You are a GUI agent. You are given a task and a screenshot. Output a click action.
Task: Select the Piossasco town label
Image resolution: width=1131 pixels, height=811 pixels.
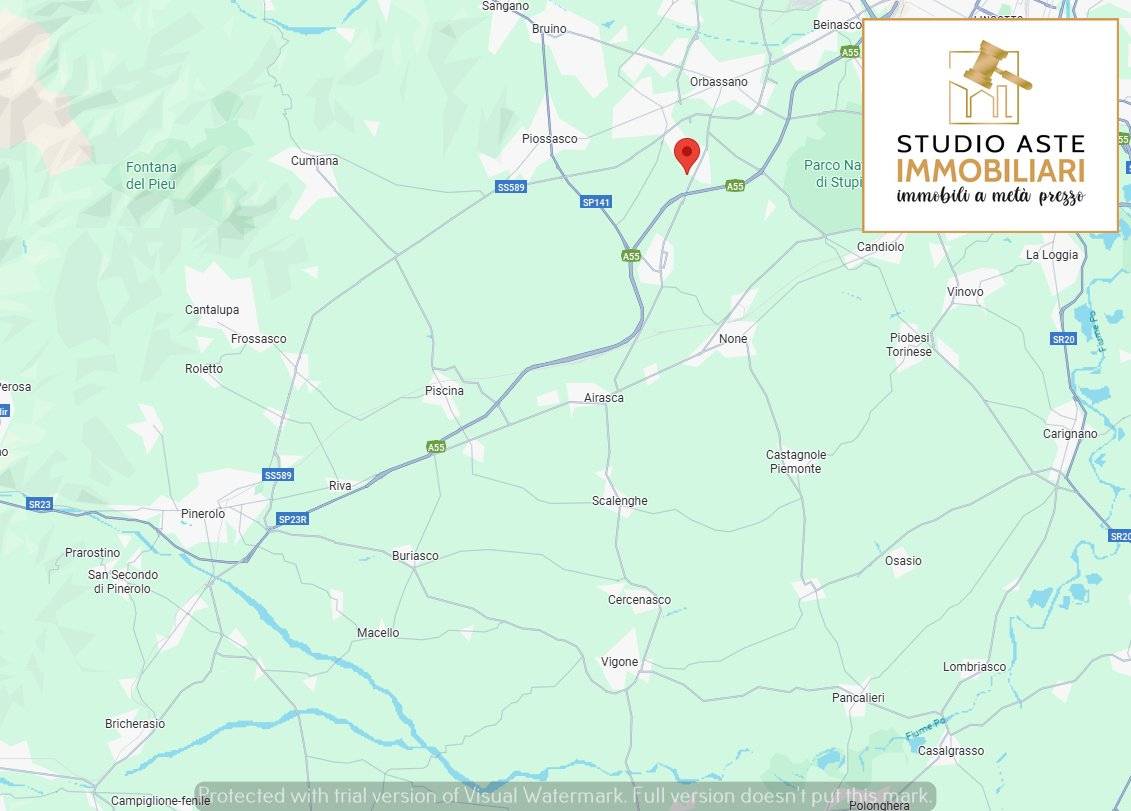(x=550, y=139)
